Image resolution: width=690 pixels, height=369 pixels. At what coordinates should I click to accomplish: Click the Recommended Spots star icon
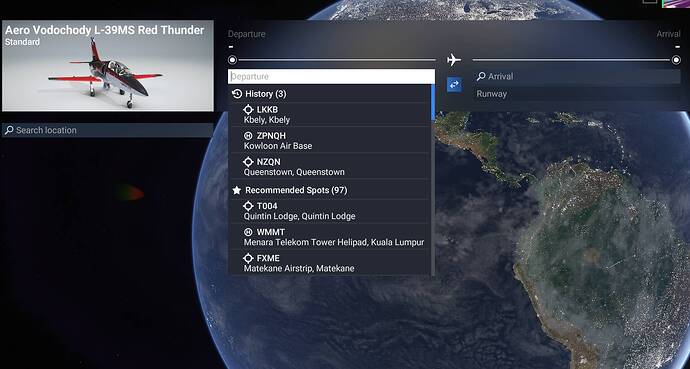237,190
